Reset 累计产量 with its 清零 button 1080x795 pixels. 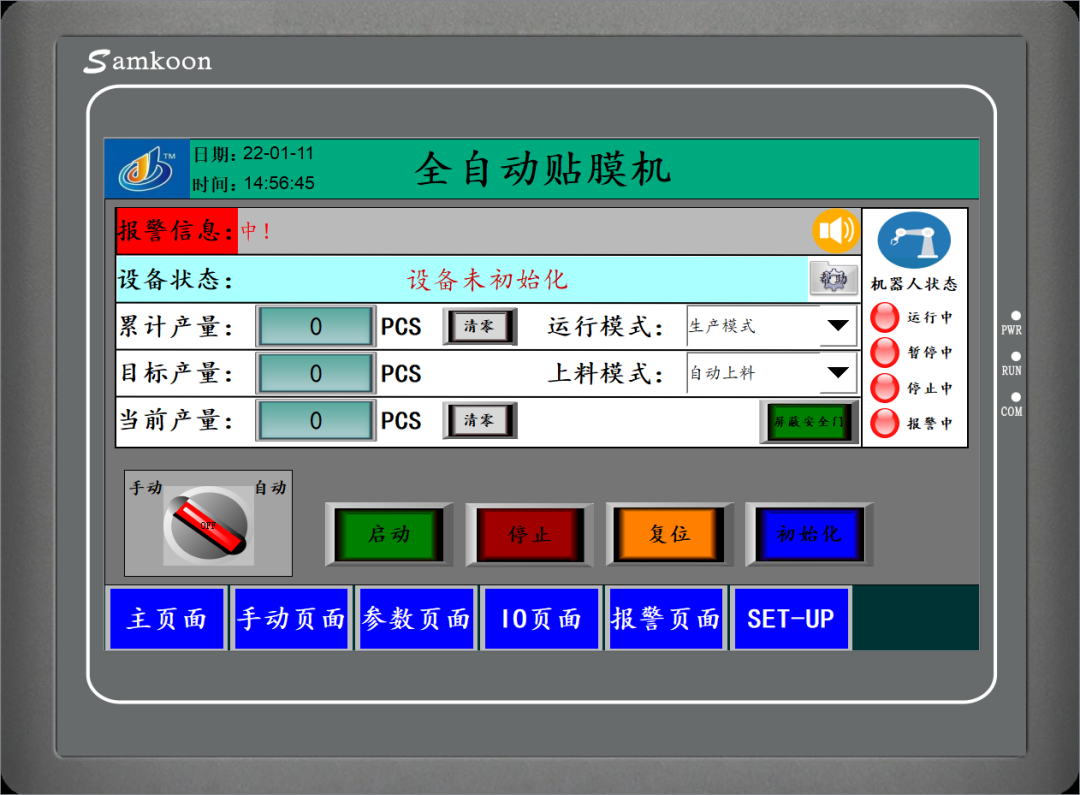pyautogui.click(x=479, y=327)
